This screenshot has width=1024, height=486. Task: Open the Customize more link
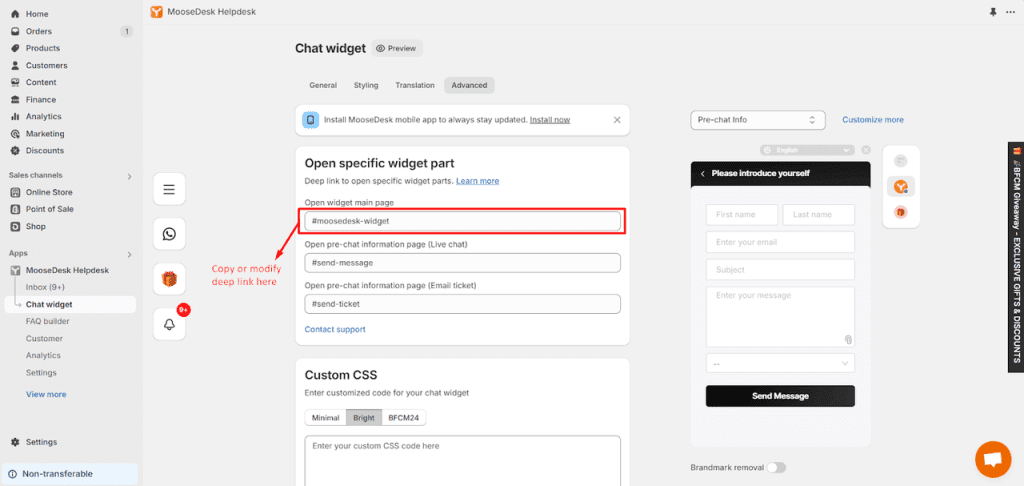(872, 120)
